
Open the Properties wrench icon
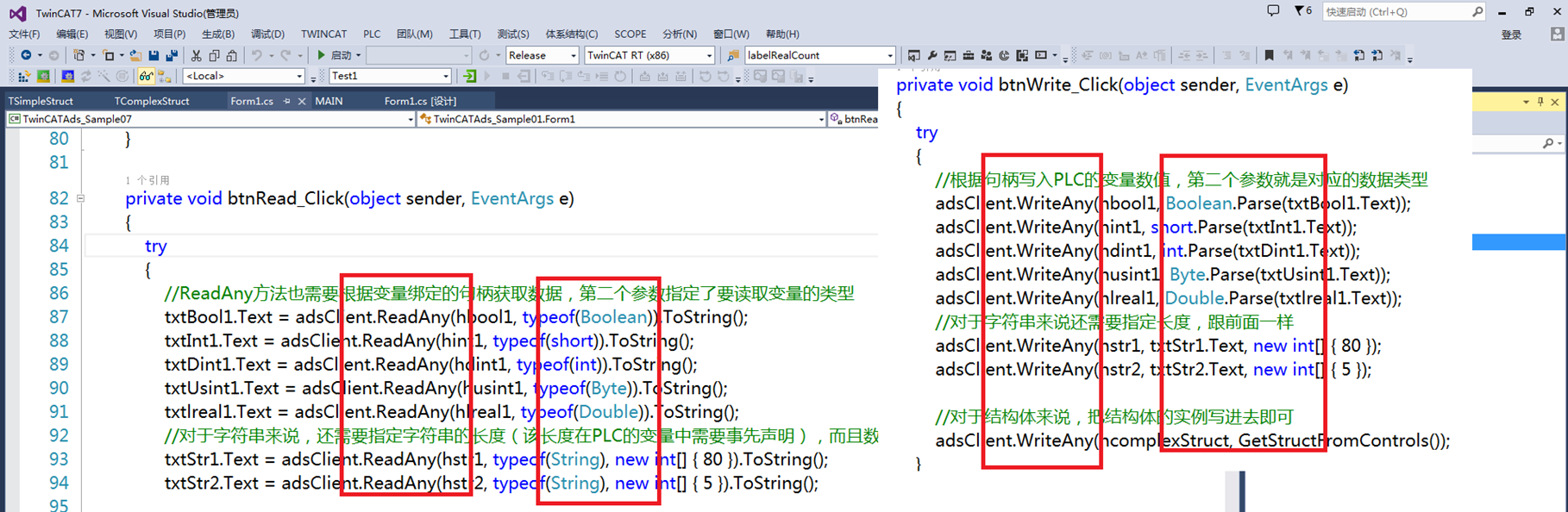[x=932, y=55]
